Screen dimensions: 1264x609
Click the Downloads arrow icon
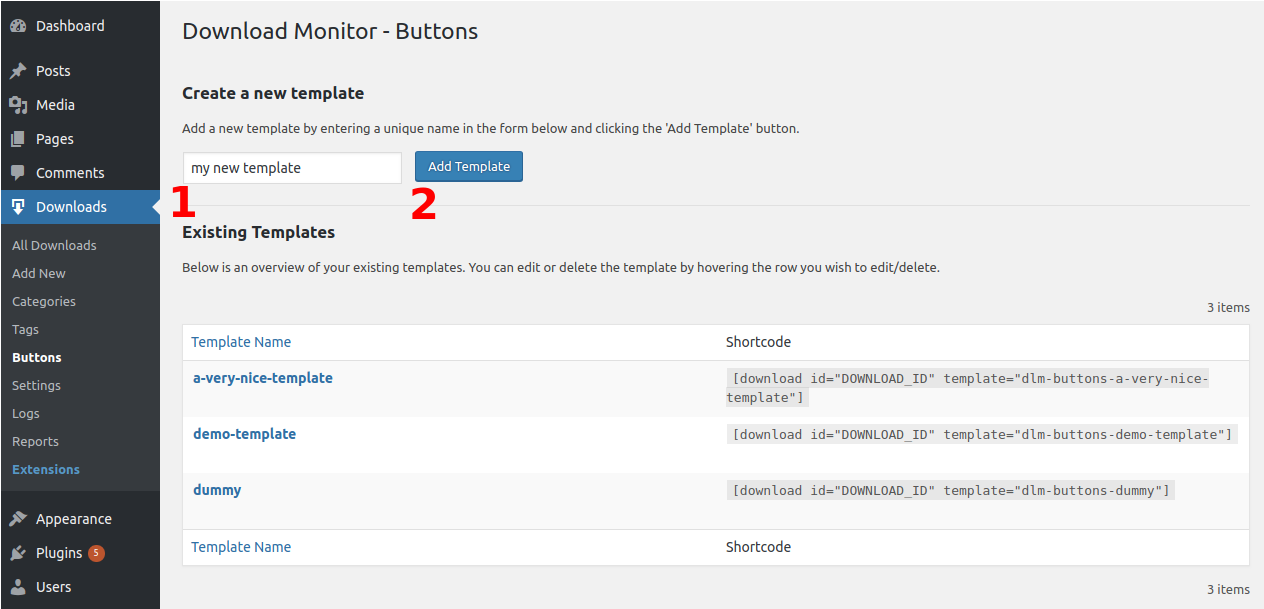click(18, 207)
